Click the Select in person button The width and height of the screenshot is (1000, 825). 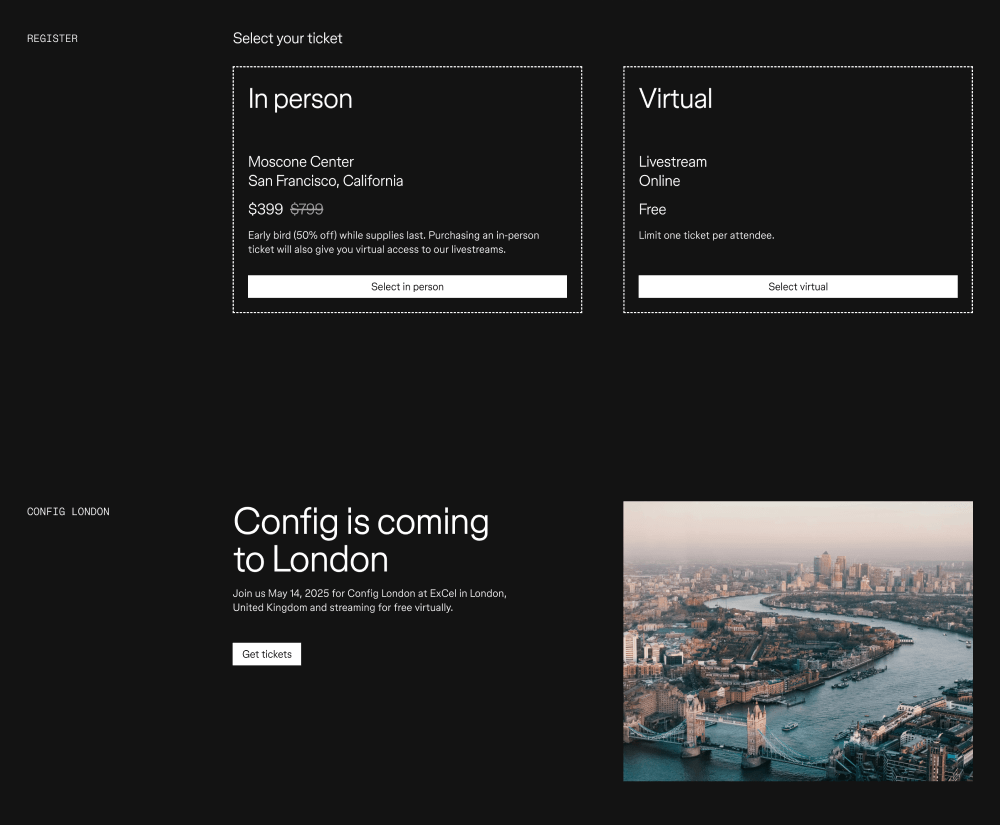coord(407,286)
